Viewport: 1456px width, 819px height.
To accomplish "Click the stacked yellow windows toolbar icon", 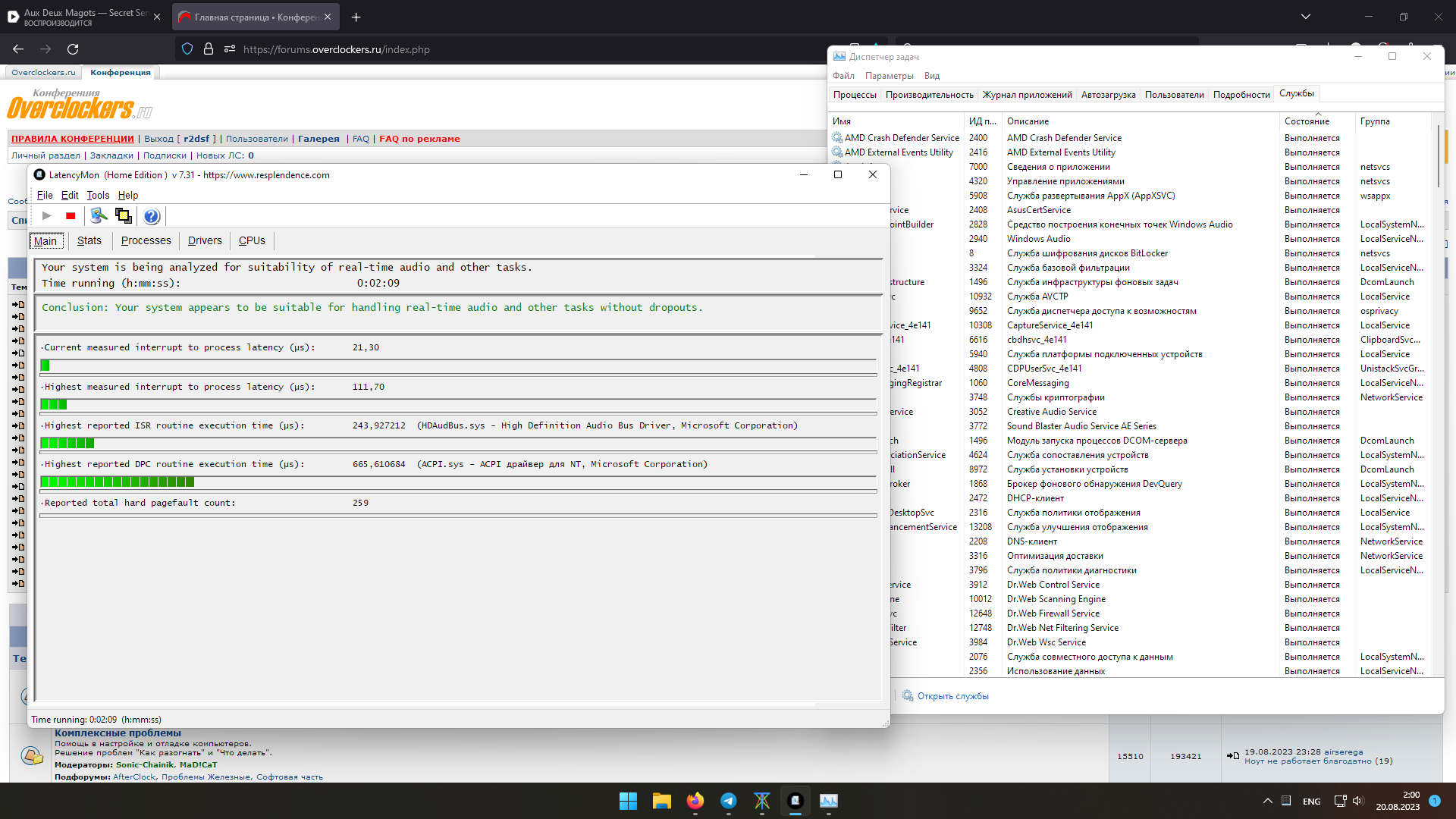I will [x=123, y=216].
